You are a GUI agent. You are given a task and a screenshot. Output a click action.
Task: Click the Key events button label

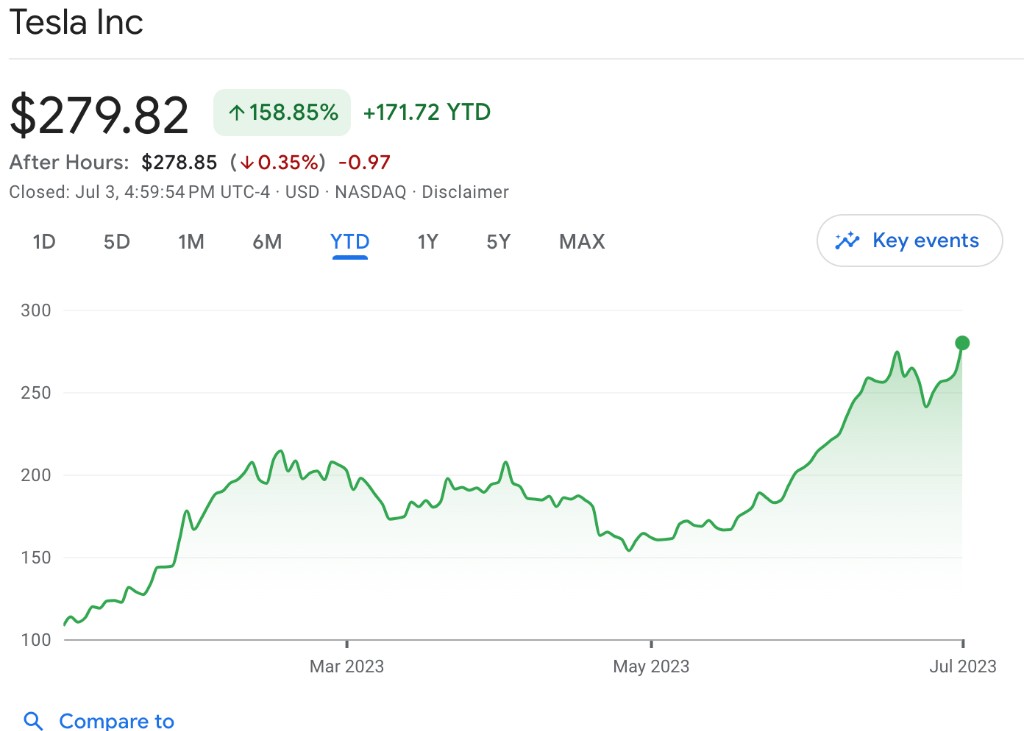point(925,241)
